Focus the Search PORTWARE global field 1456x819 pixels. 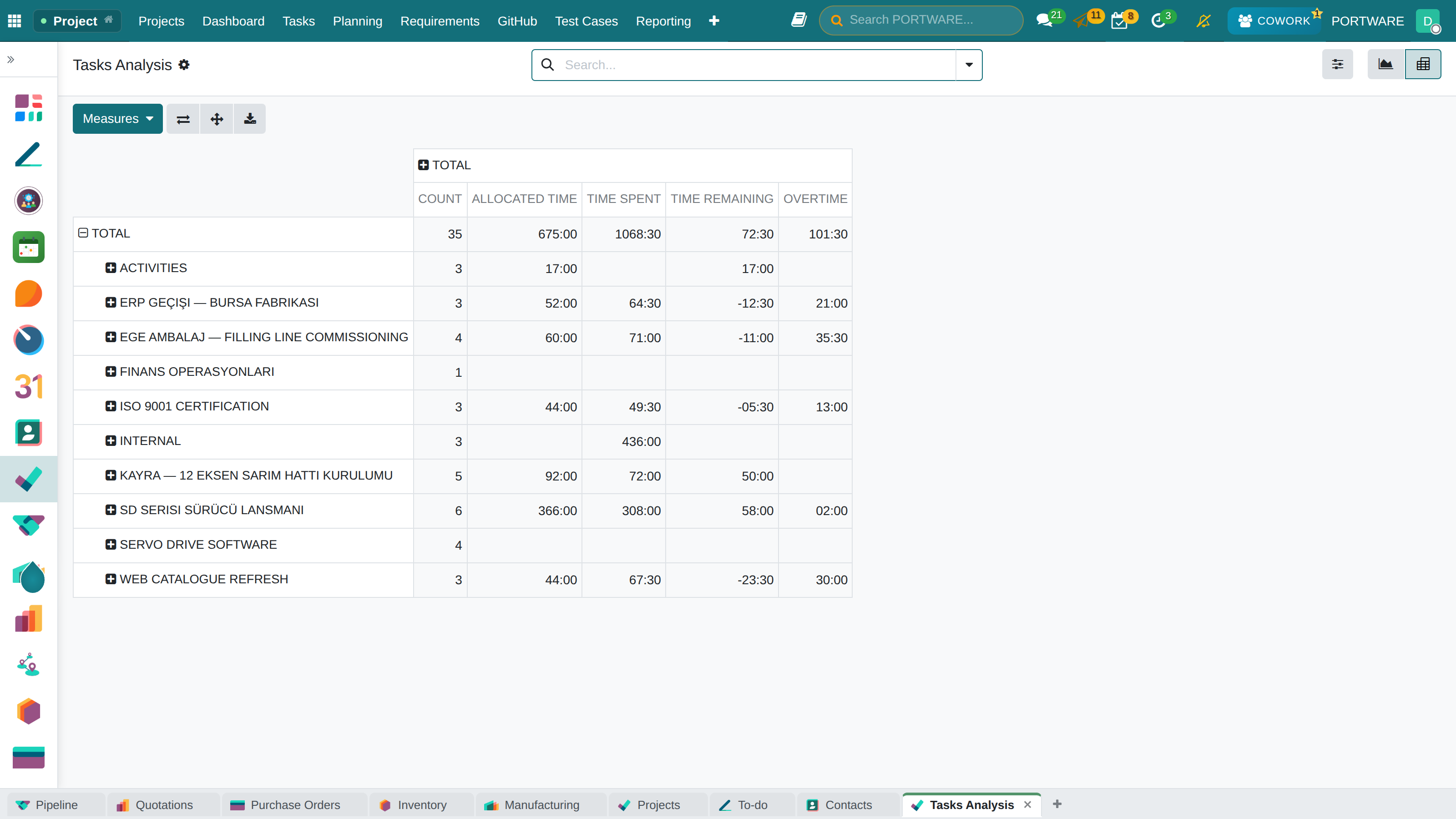point(921,20)
